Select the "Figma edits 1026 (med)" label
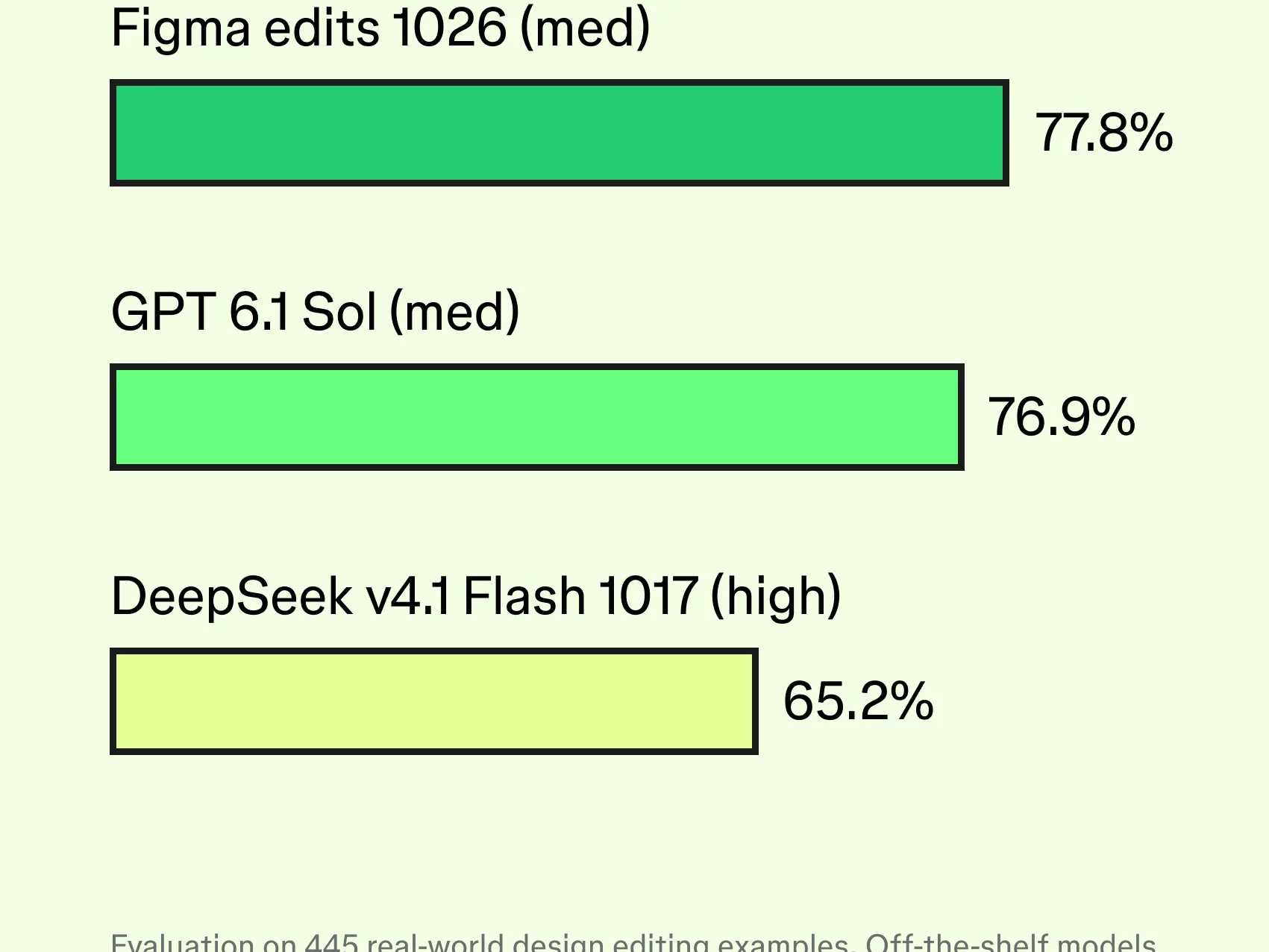The height and width of the screenshot is (952, 1269). click(380, 28)
